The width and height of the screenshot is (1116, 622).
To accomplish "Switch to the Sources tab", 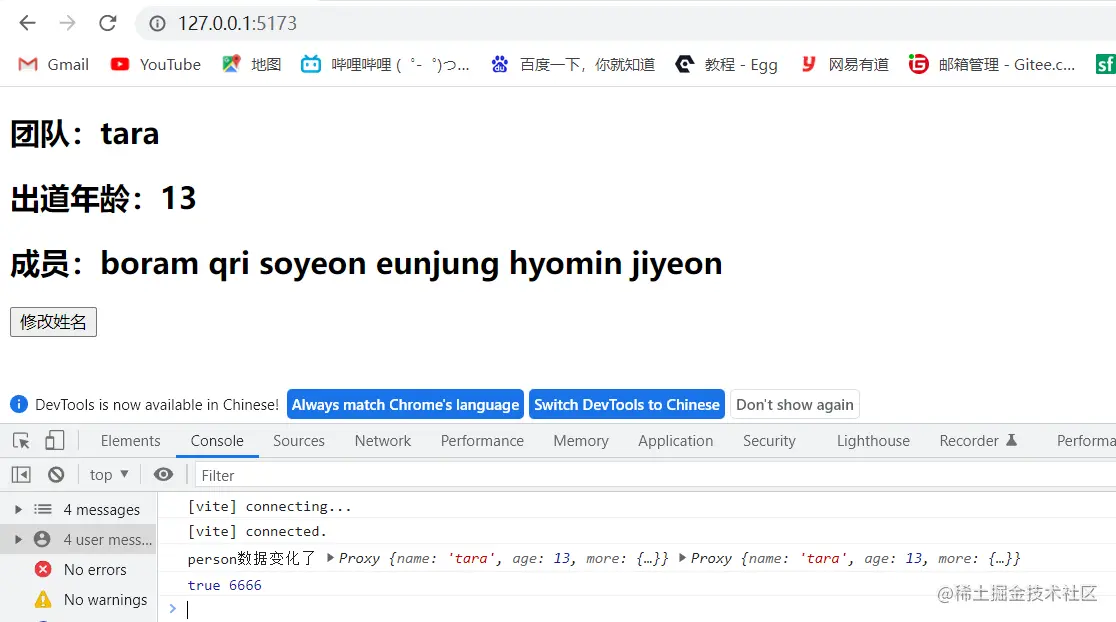I will click(x=299, y=441).
